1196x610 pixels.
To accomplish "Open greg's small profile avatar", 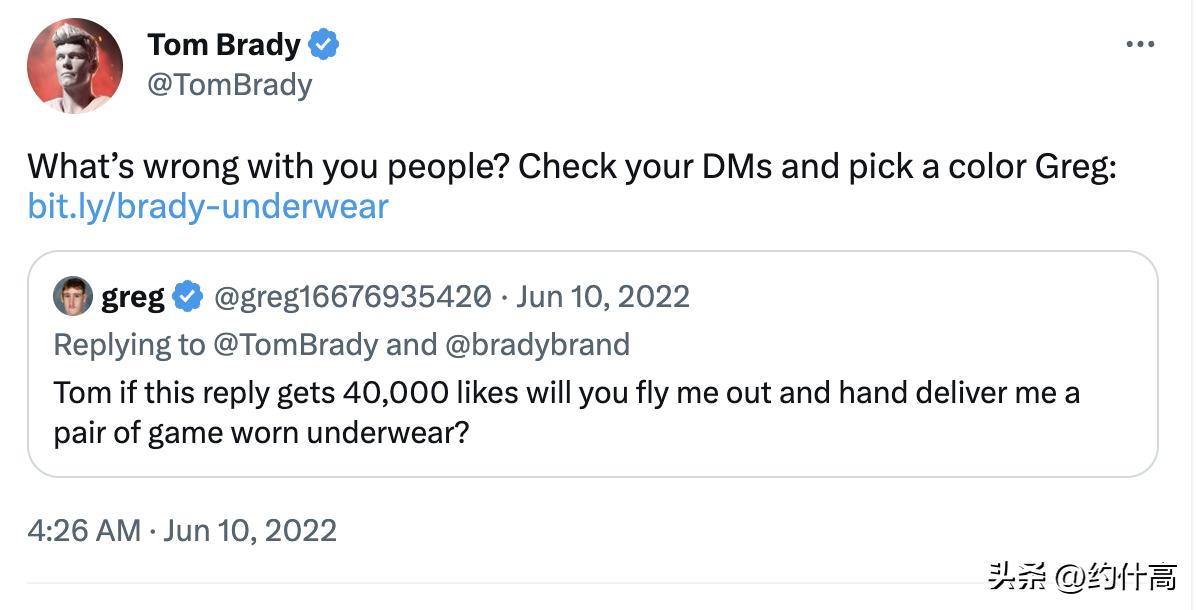I will pyautogui.click(x=73, y=297).
